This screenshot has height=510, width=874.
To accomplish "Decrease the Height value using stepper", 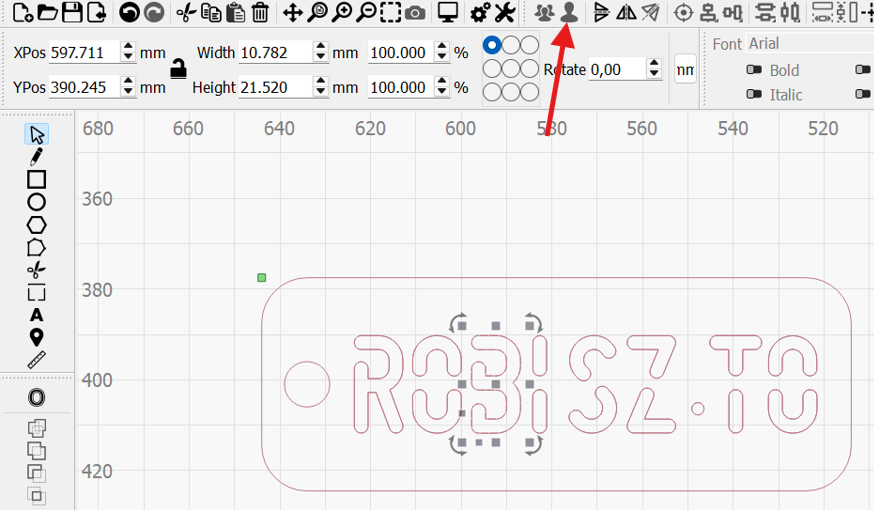I will click(320, 93).
